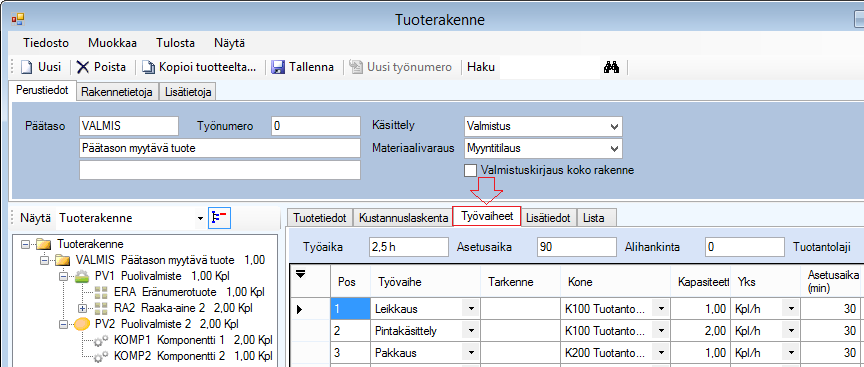The image size is (864, 367).
Task: Open the Näytä menu
Action: 230,43
